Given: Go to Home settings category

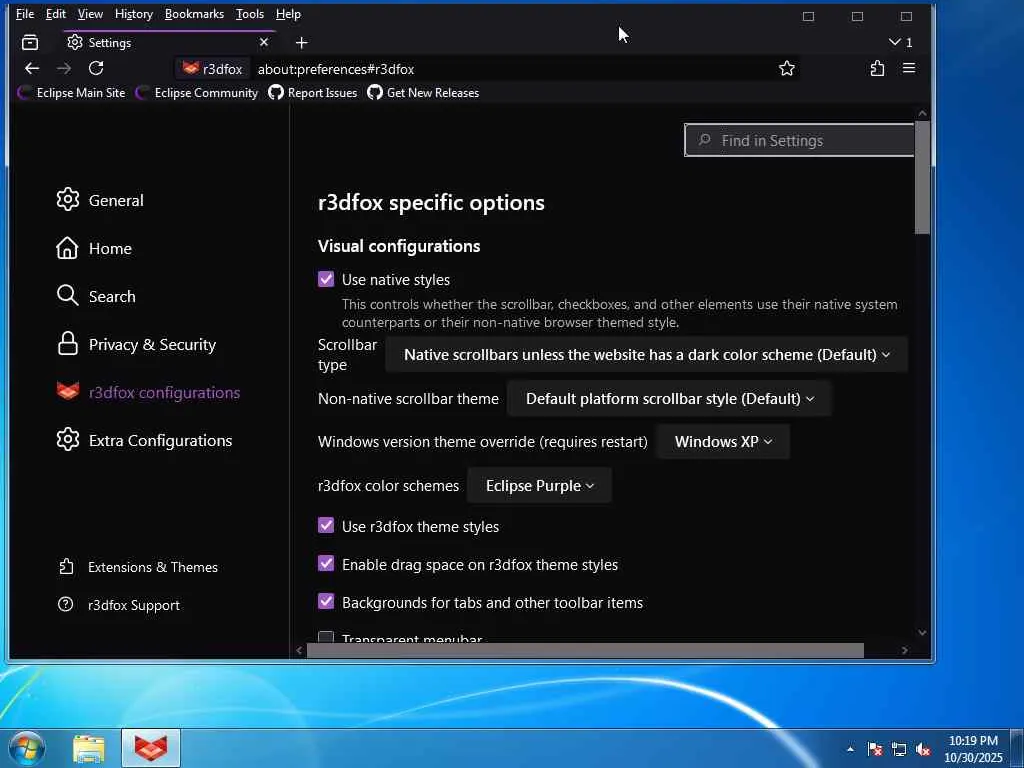Looking at the screenshot, I should pos(94,248).
